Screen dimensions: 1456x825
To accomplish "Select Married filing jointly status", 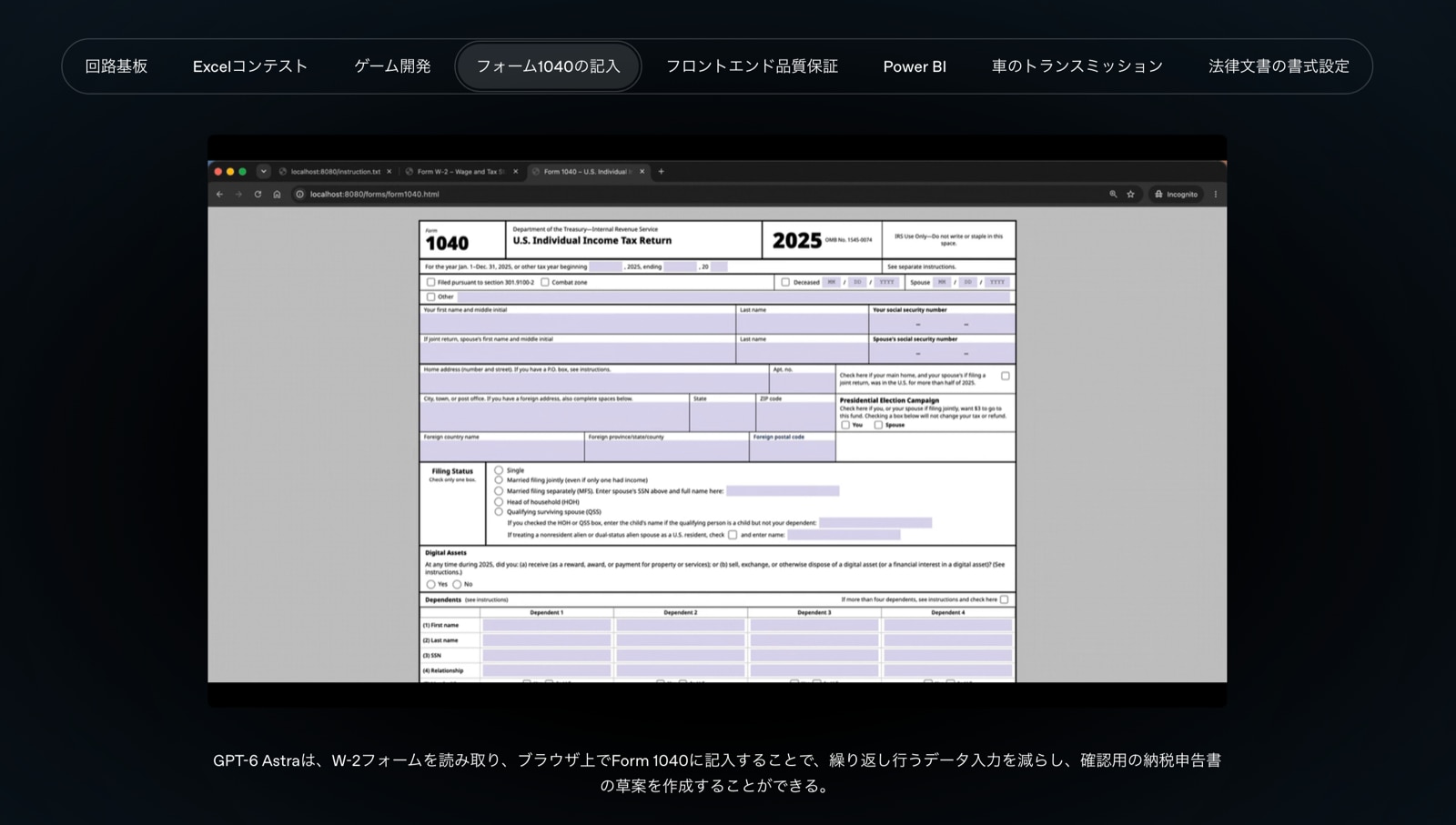I will click(x=499, y=479).
